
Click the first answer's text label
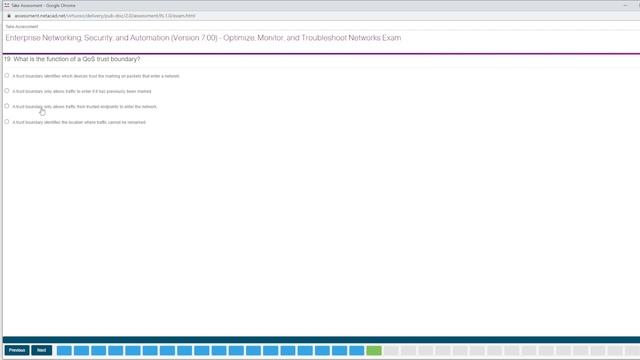click(96, 76)
